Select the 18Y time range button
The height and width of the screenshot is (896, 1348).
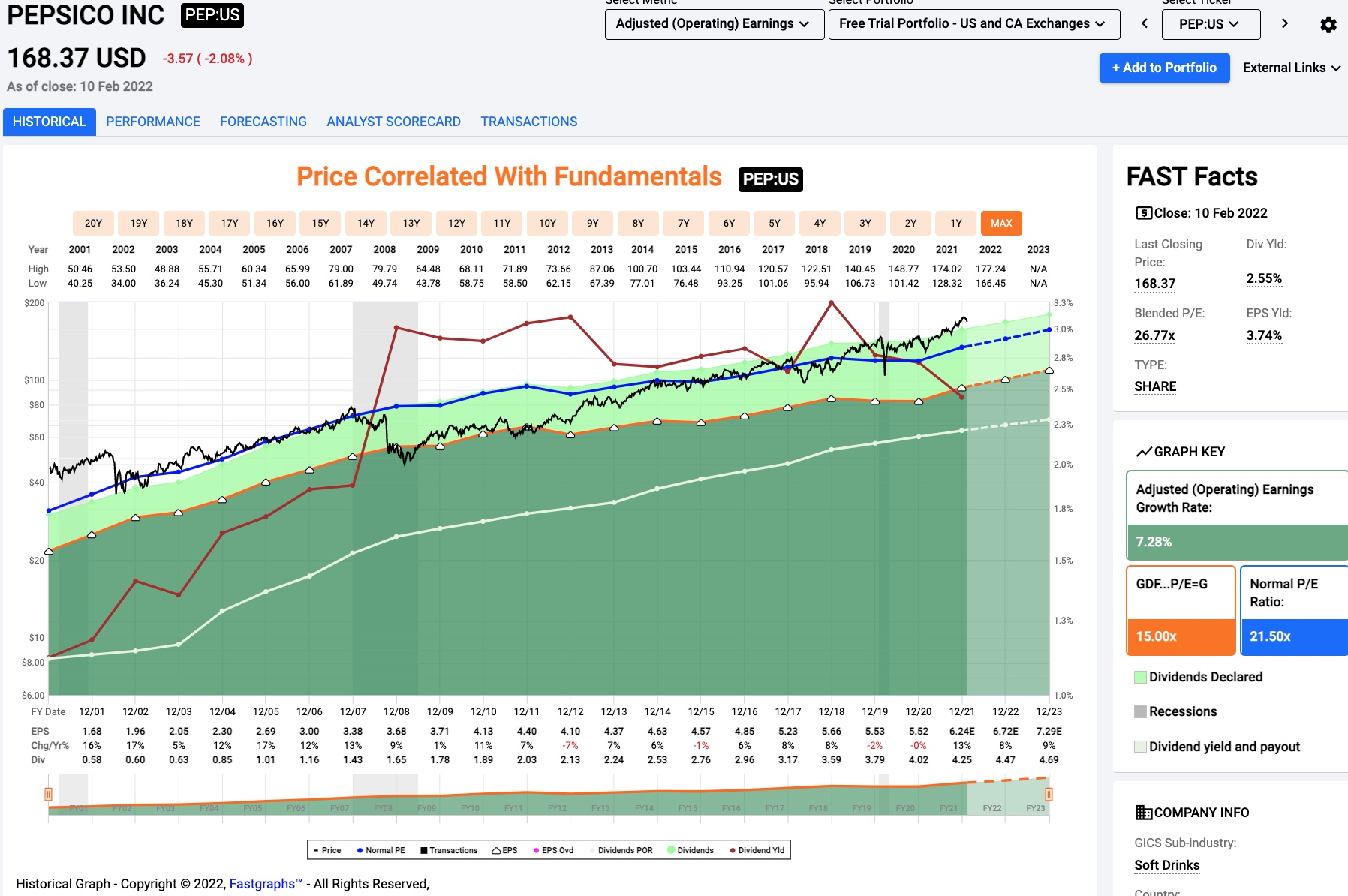[184, 223]
